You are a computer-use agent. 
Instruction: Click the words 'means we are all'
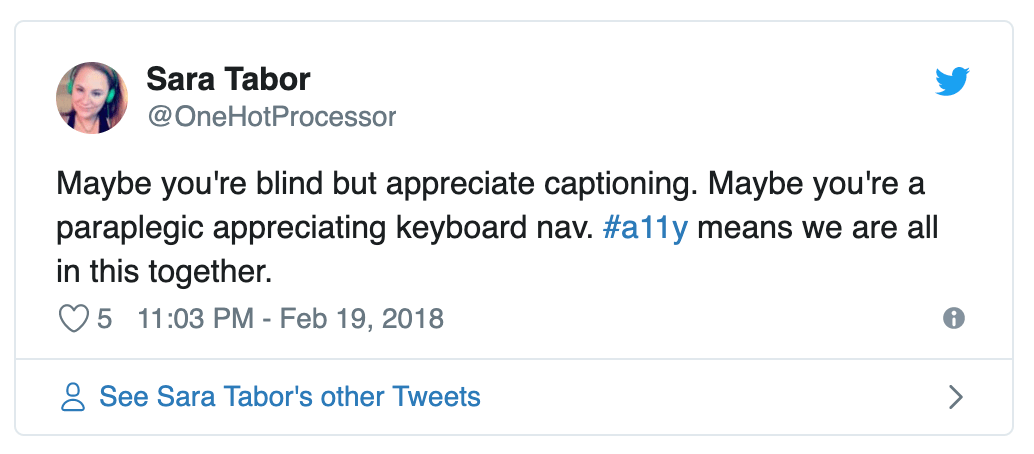click(818, 228)
